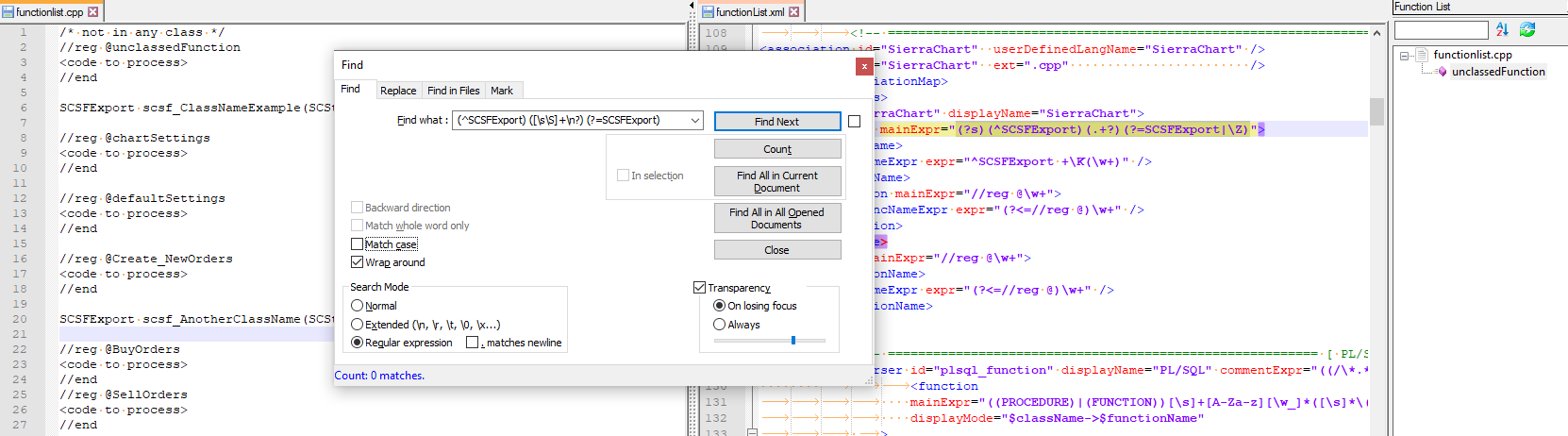Switch to the Find in Files tab

tap(454, 91)
